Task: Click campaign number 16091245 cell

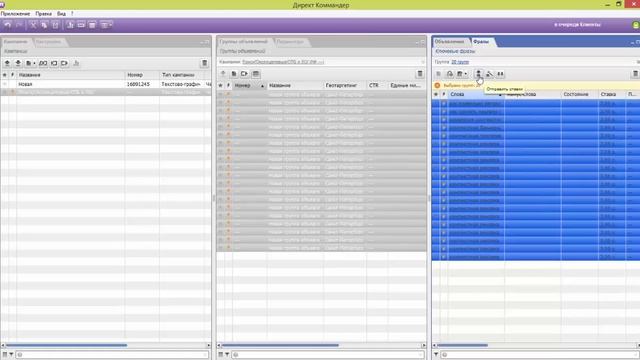Action: pyautogui.click(x=138, y=84)
